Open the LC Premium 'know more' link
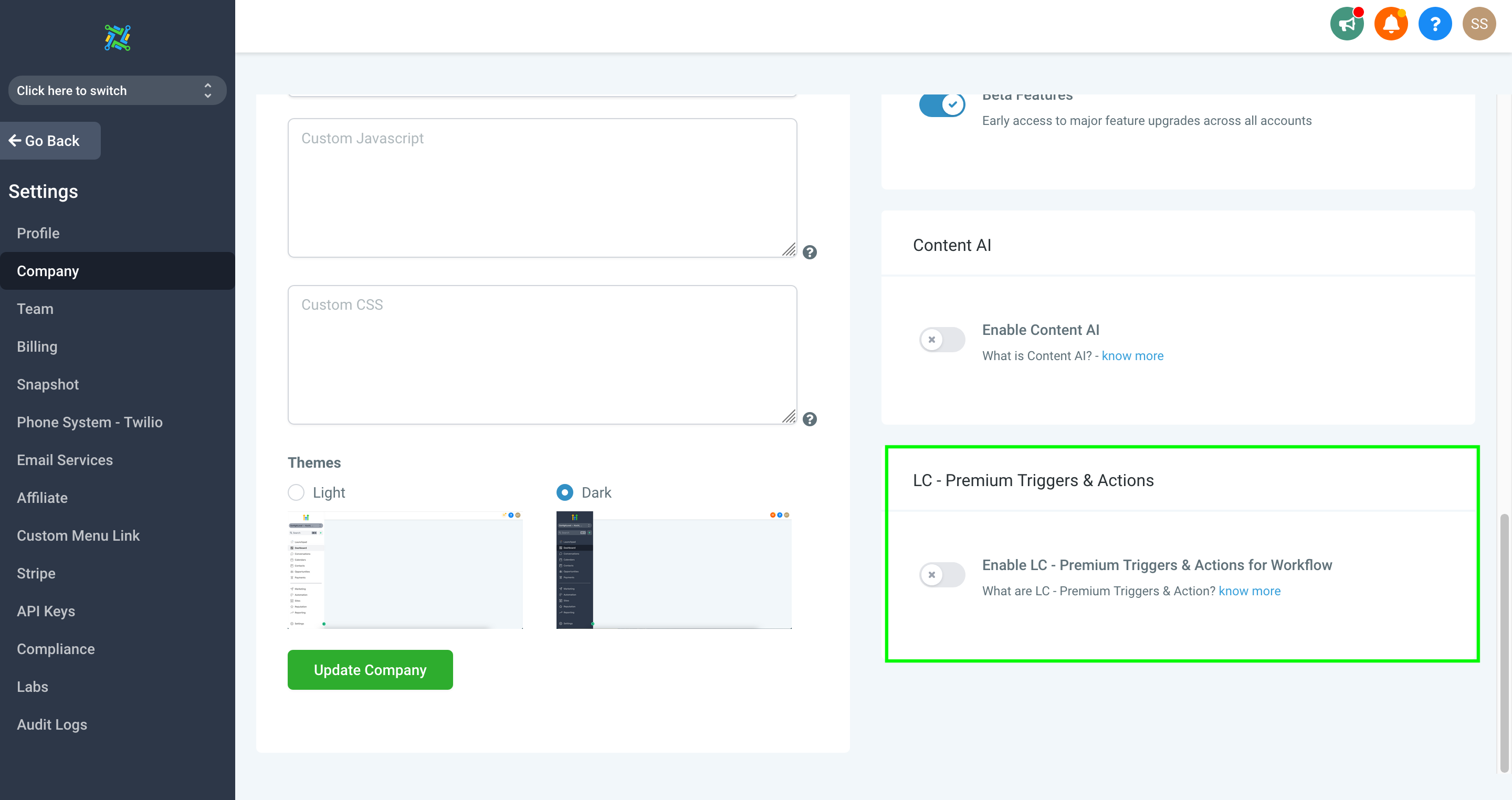1512x800 pixels. tap(1249, 591)
